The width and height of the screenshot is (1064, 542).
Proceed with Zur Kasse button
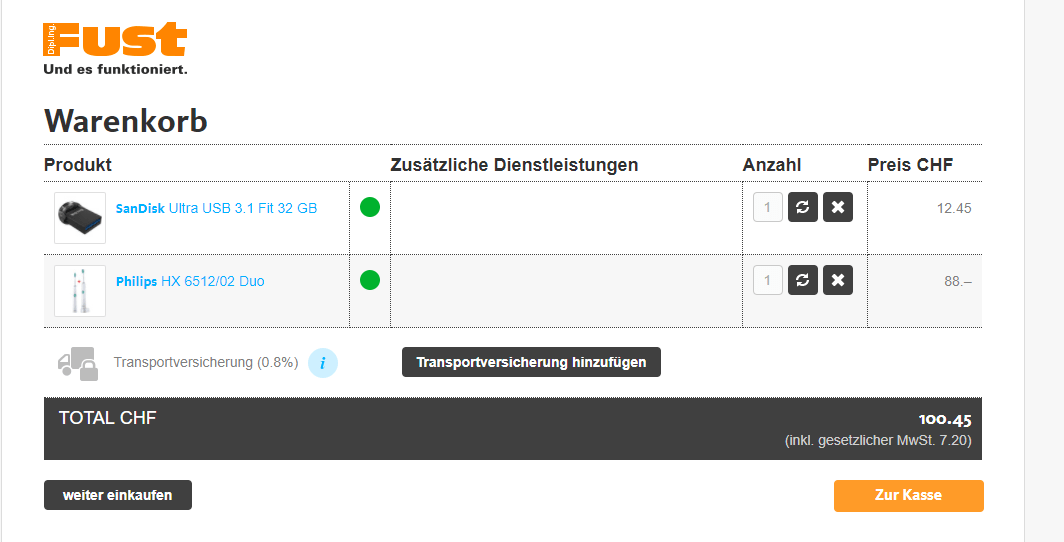[908, 495]
